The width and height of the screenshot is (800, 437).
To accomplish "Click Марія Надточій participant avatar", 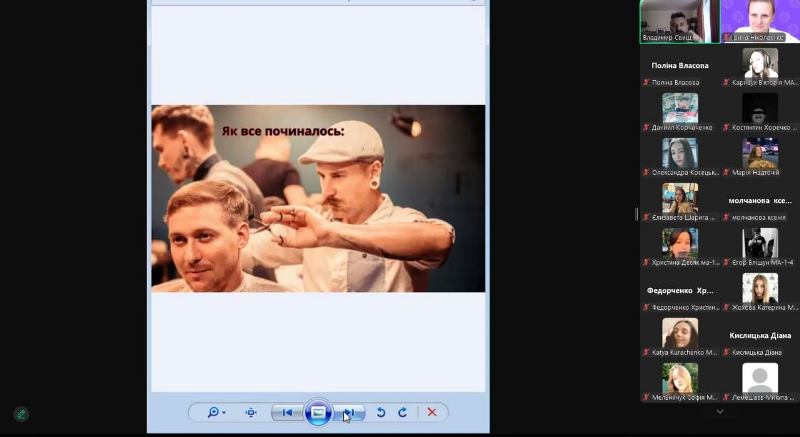I will (x=760, y=152).
